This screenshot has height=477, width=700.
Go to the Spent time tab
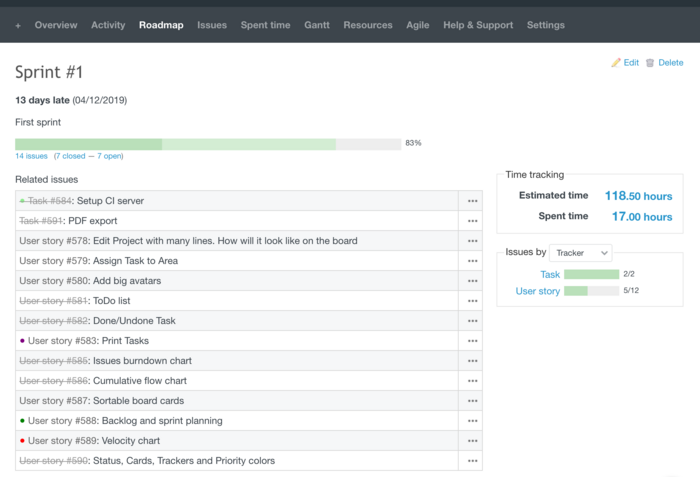(265, 25)
